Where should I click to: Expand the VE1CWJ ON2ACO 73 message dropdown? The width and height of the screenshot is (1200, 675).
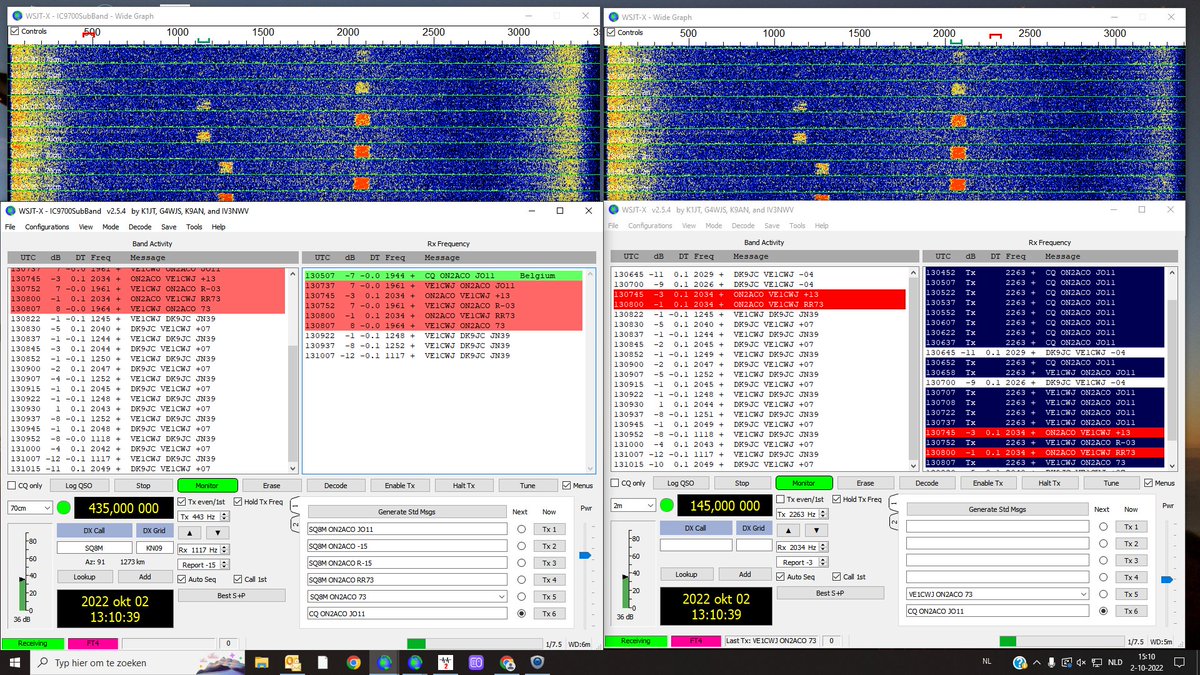(x=1084, y=594)
